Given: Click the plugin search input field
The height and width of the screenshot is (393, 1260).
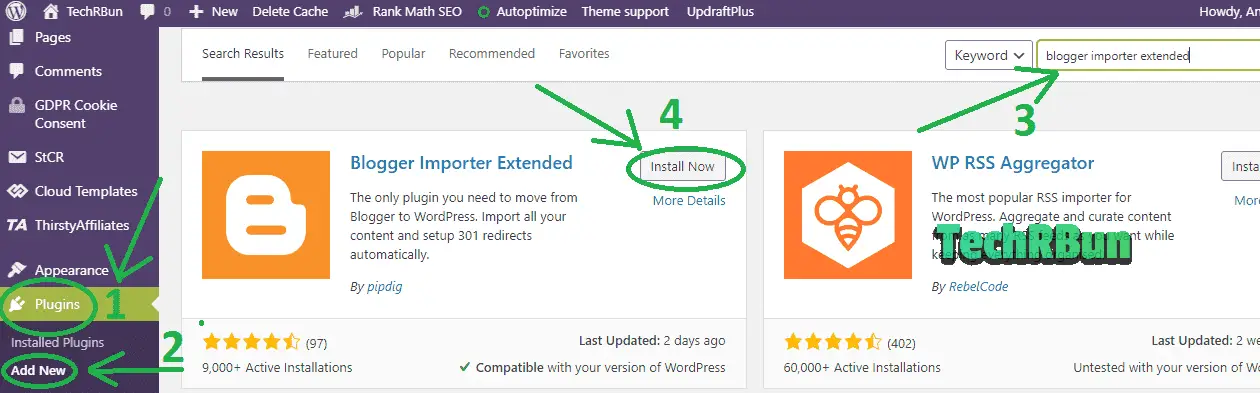Looking at the screenshot, I should pos(1148,56).
